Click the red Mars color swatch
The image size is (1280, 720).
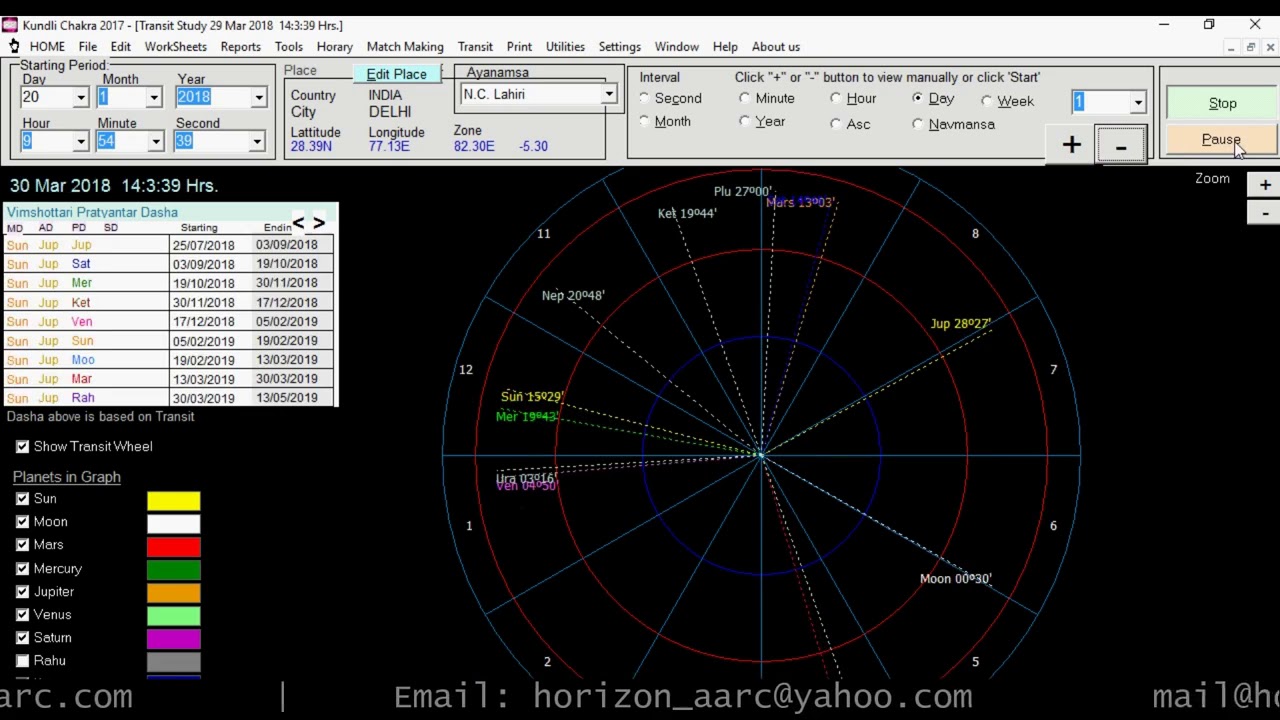(174, 546)
